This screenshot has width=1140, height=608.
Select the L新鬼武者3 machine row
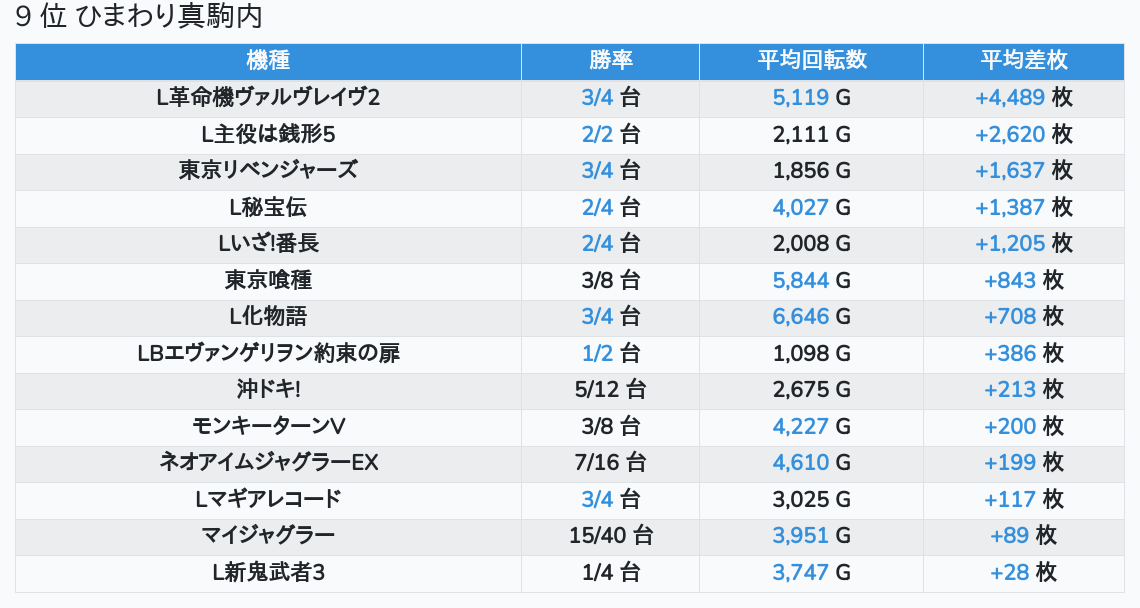click(268, 572)
